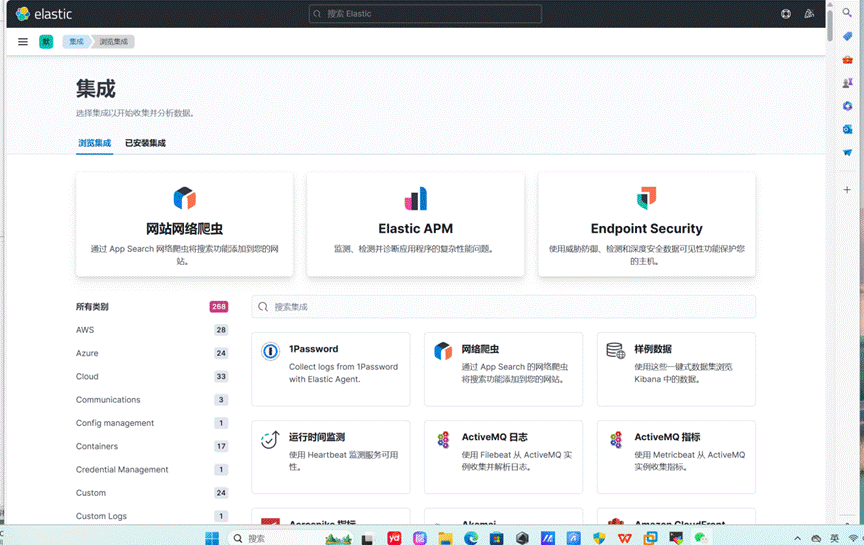This screenshot has width=864, height=545.
Task: Open File Explorer from taskbar
Action: [445, 538]
